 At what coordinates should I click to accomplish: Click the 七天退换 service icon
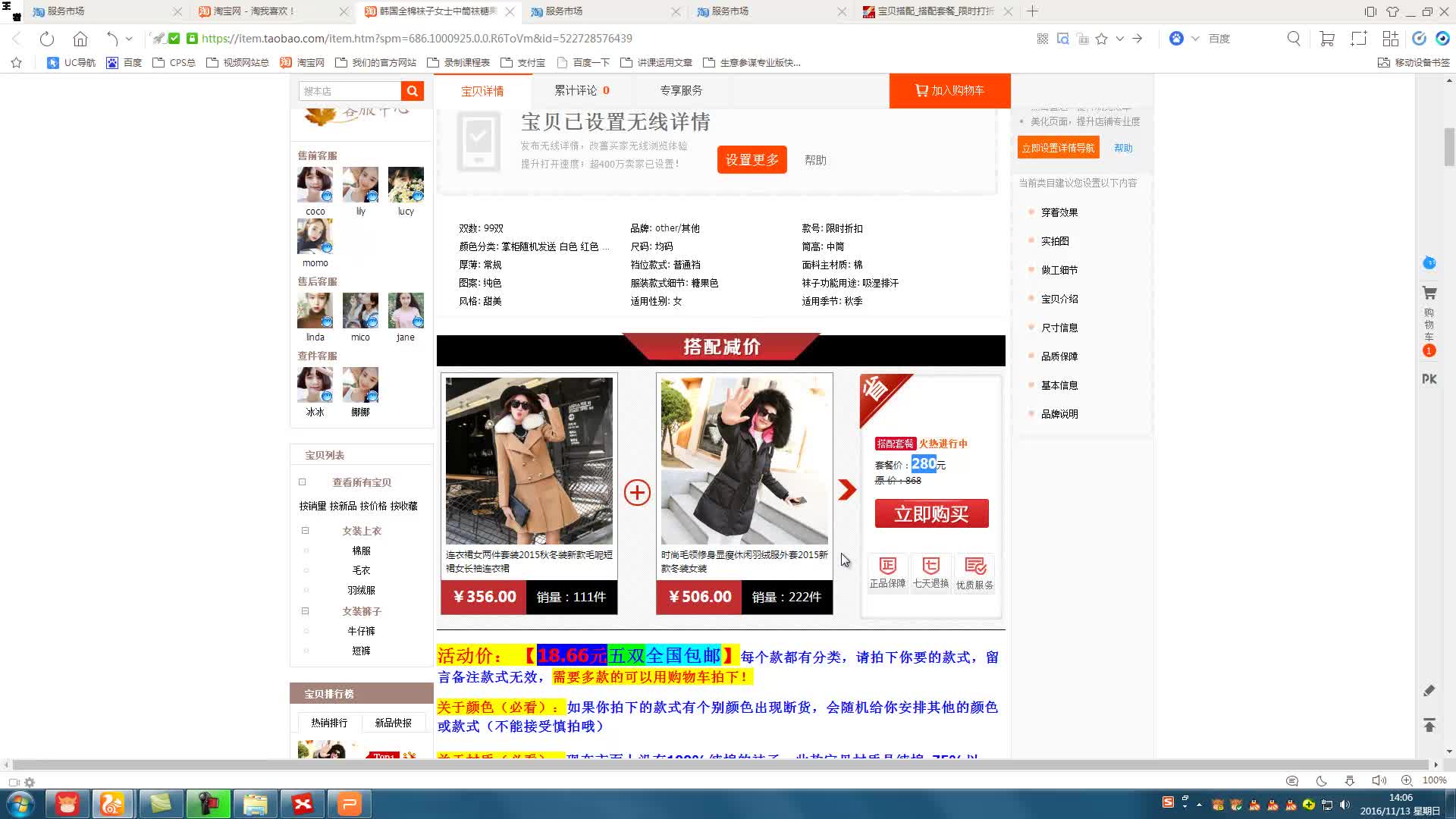[x=930, y=571]
